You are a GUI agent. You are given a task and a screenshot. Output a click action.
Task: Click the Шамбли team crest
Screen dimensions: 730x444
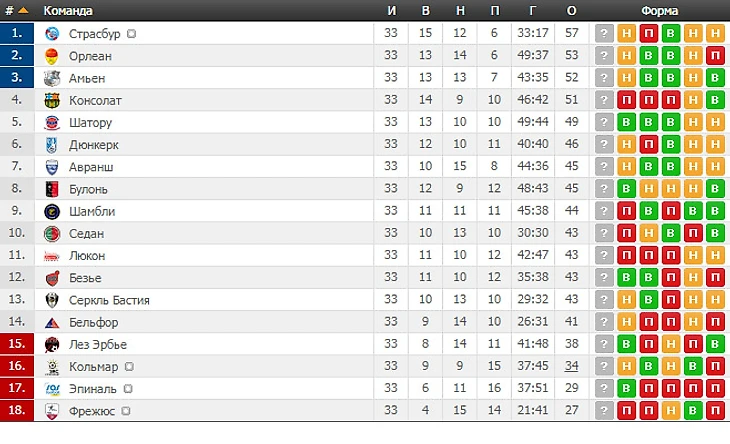52,211
